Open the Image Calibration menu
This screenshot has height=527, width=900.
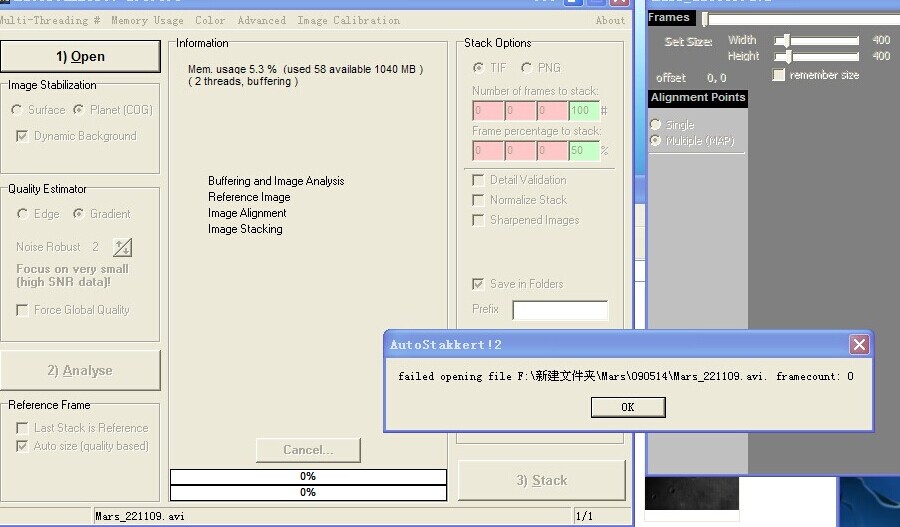coord(348,20)
